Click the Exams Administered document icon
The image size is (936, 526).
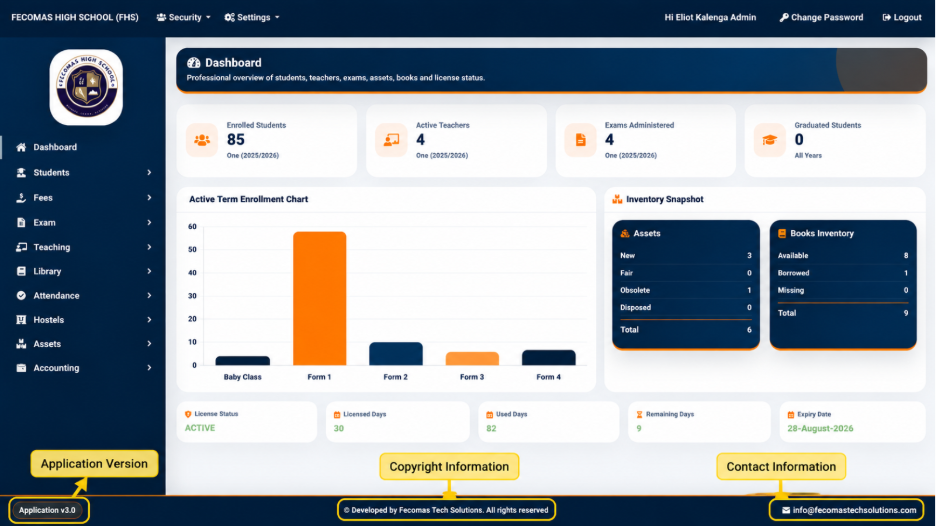[x=580, y=140]
